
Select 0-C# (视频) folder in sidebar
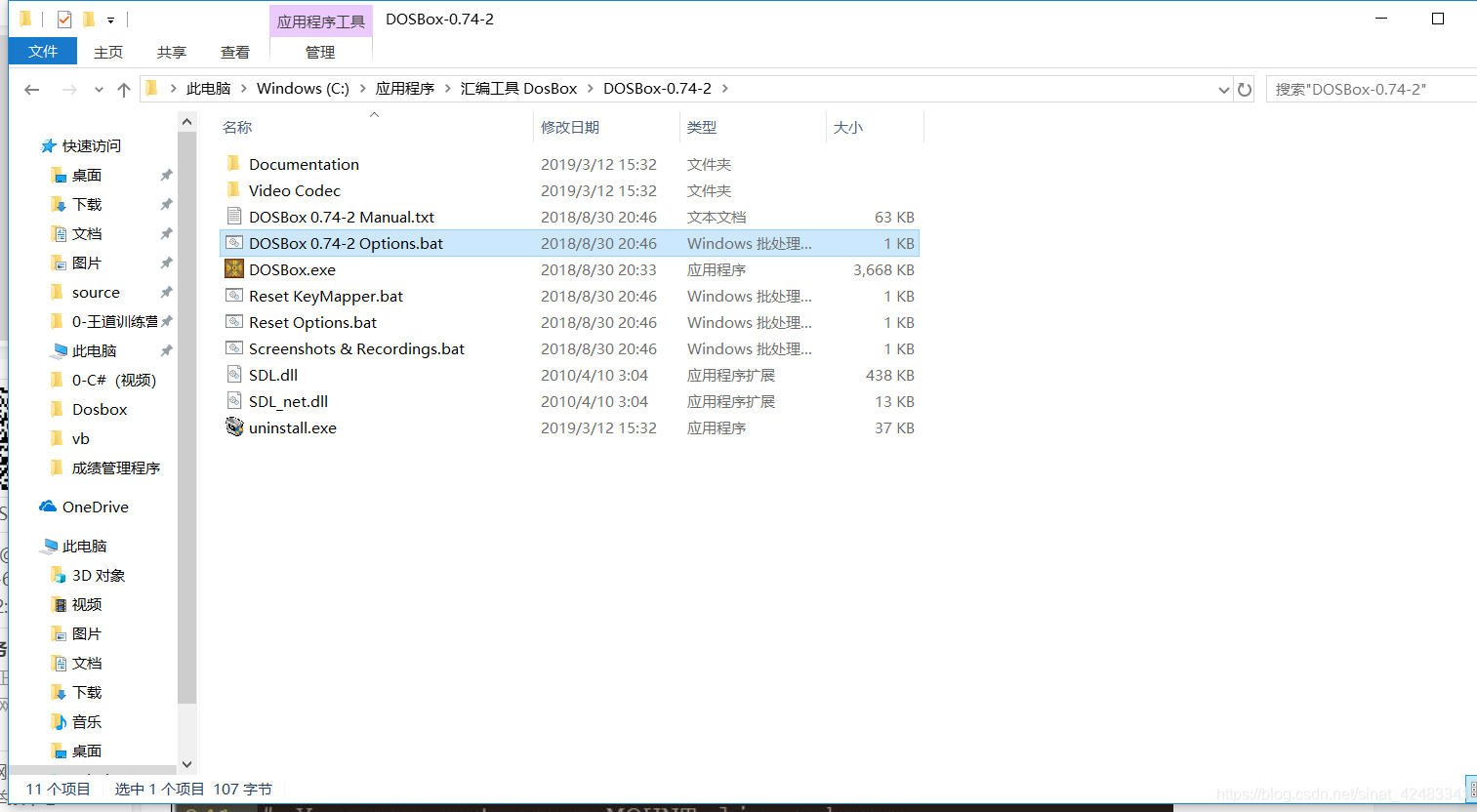click(x=114, y=381)
